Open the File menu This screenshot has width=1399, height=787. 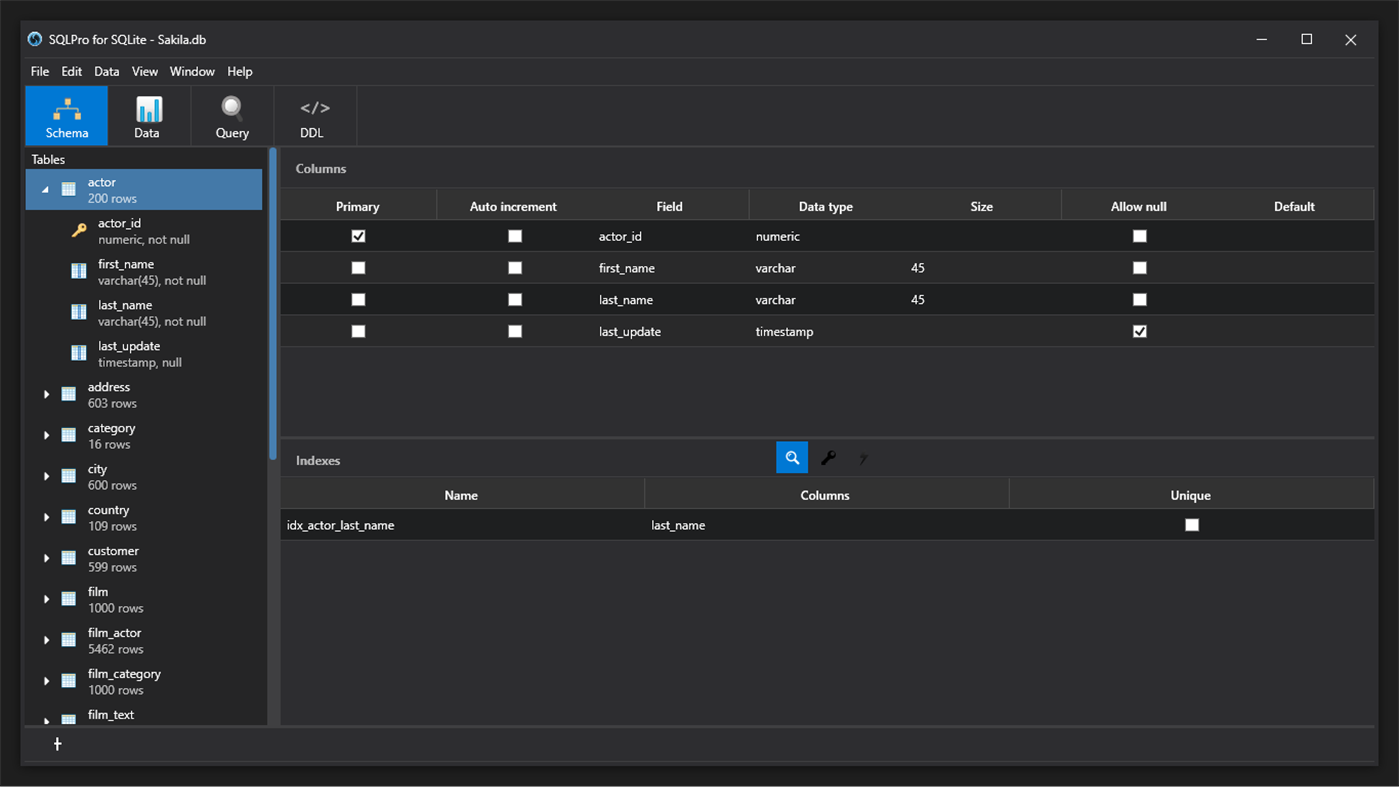40,72
